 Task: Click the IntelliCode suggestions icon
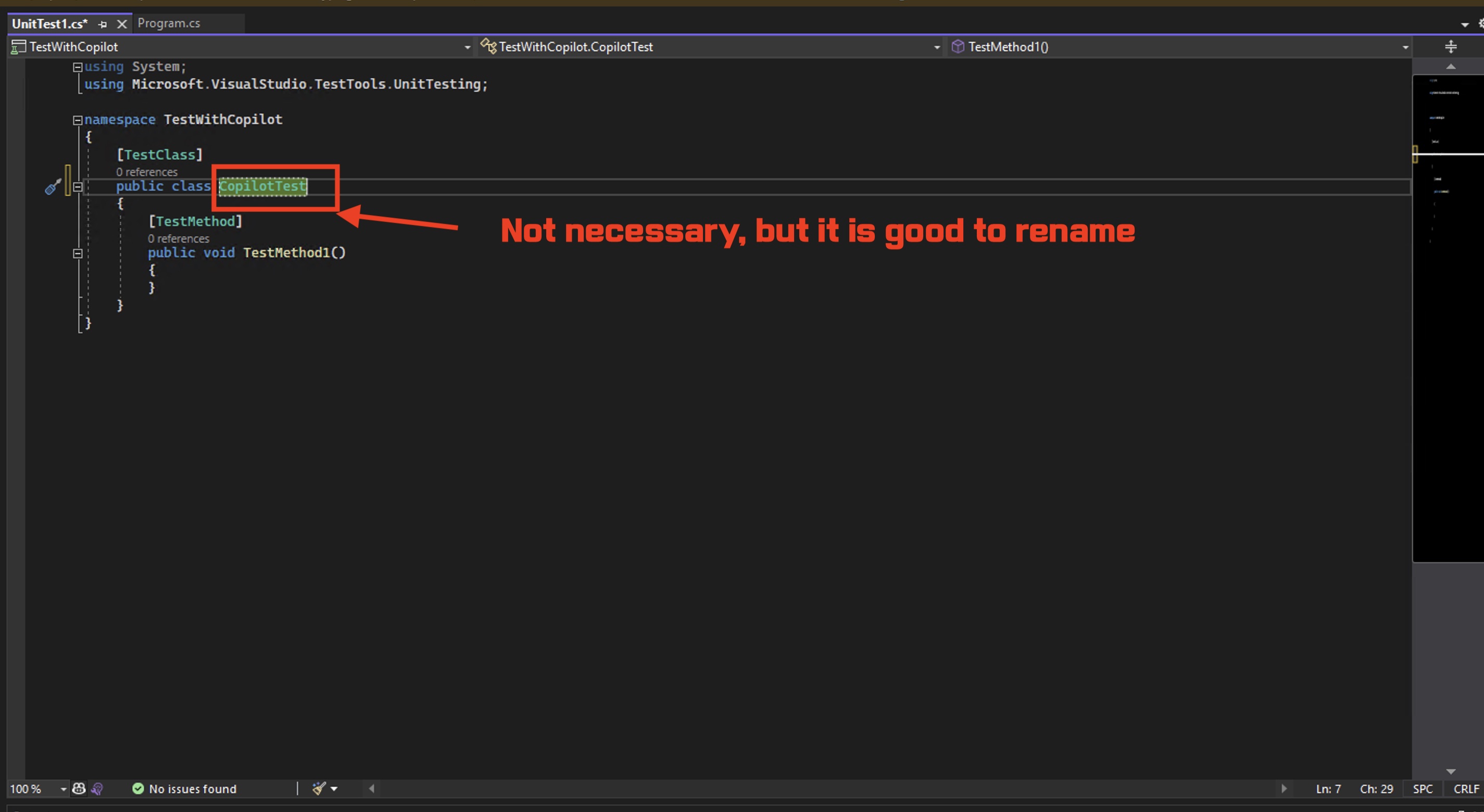coord(97,789)
